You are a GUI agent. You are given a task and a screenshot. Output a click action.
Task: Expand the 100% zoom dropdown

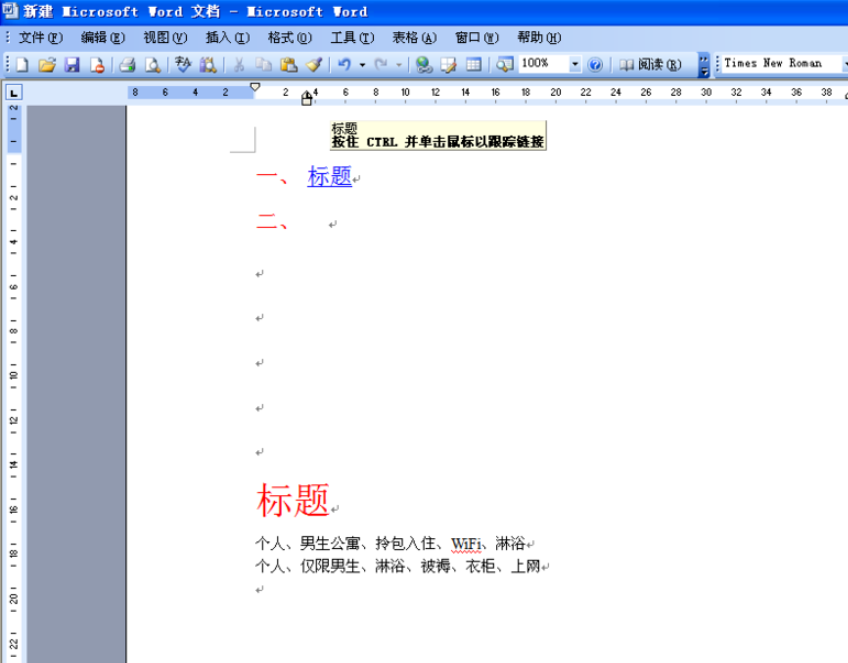[575, 64]
